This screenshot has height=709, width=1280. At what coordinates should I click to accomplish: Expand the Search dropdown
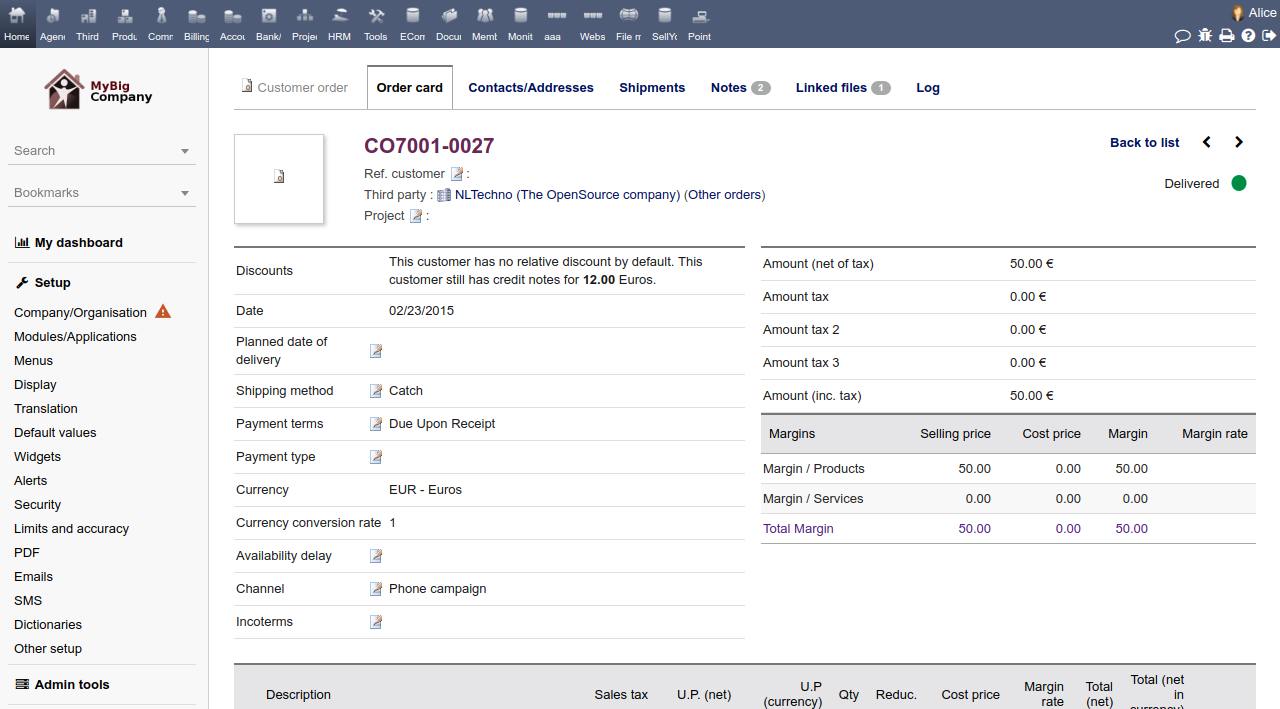pyautogui.click(x=185, y=151)
